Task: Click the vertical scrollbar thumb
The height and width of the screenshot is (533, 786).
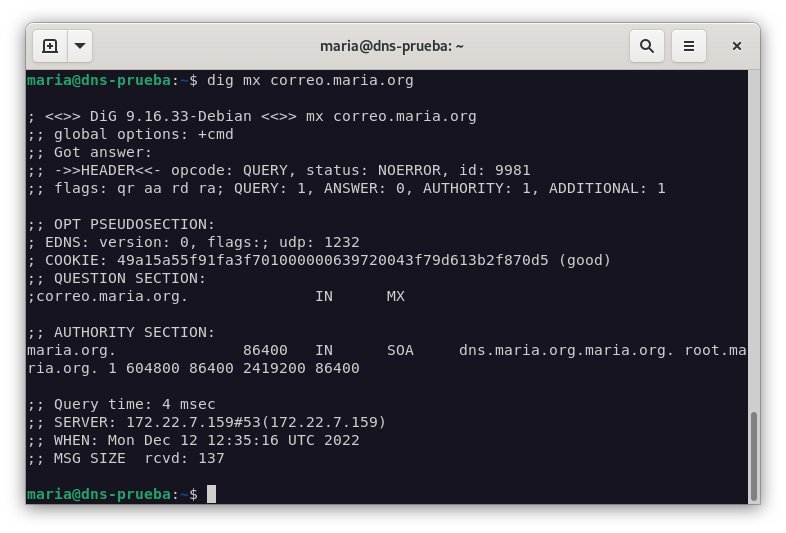Action: (x=753, y=455)
